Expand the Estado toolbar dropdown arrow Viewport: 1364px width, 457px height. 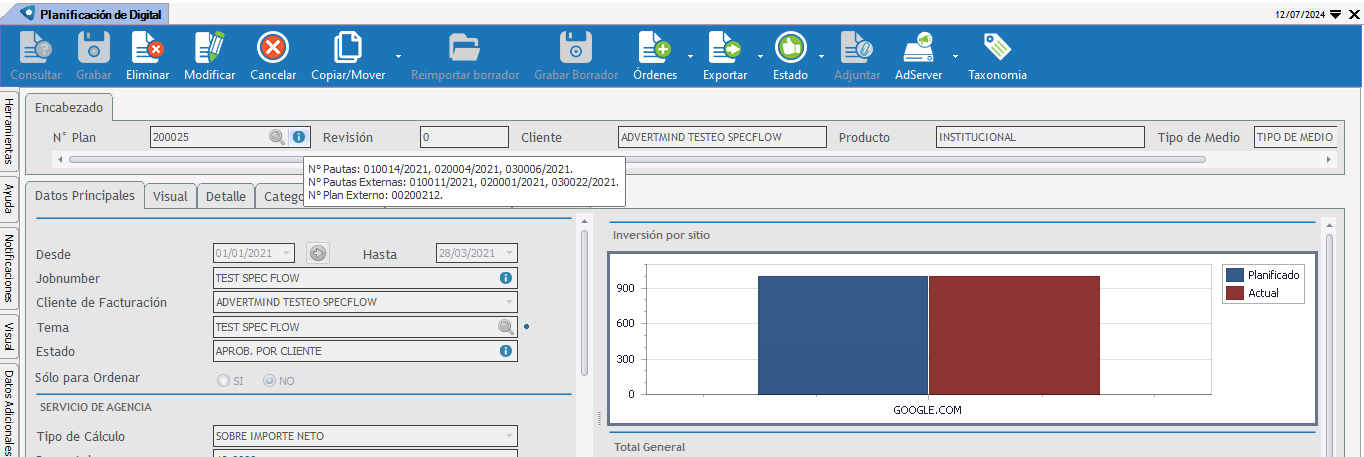pyautogui.click(x=822, y=56)
